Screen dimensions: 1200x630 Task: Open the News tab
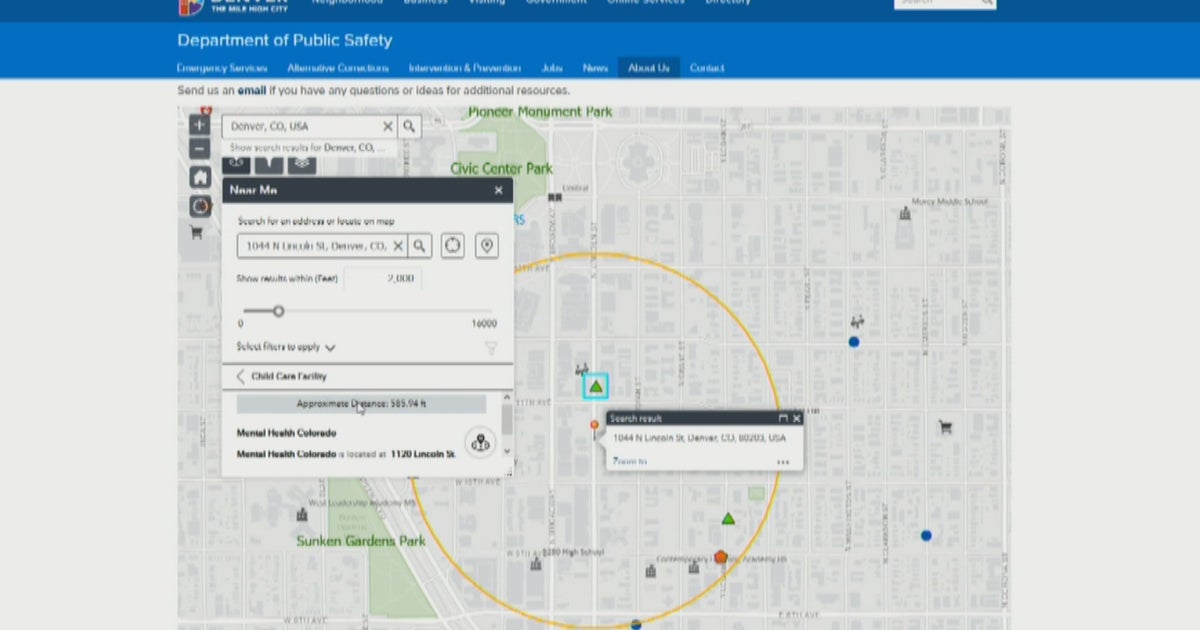[595, 68]
